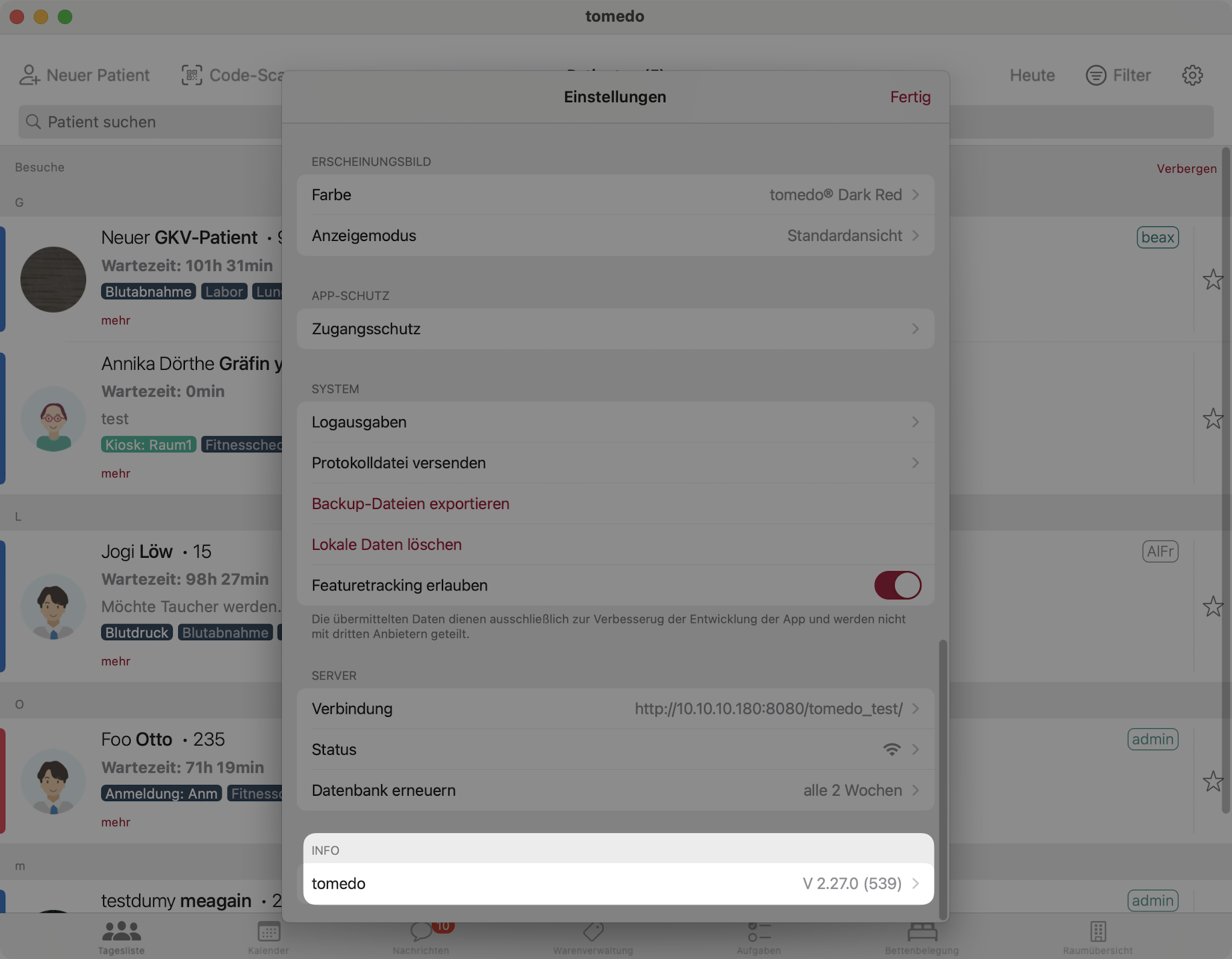The height and width of the screenshot is (959, 1232).
Task: Click the patient list scrollbar
Action: (1225, 480)
